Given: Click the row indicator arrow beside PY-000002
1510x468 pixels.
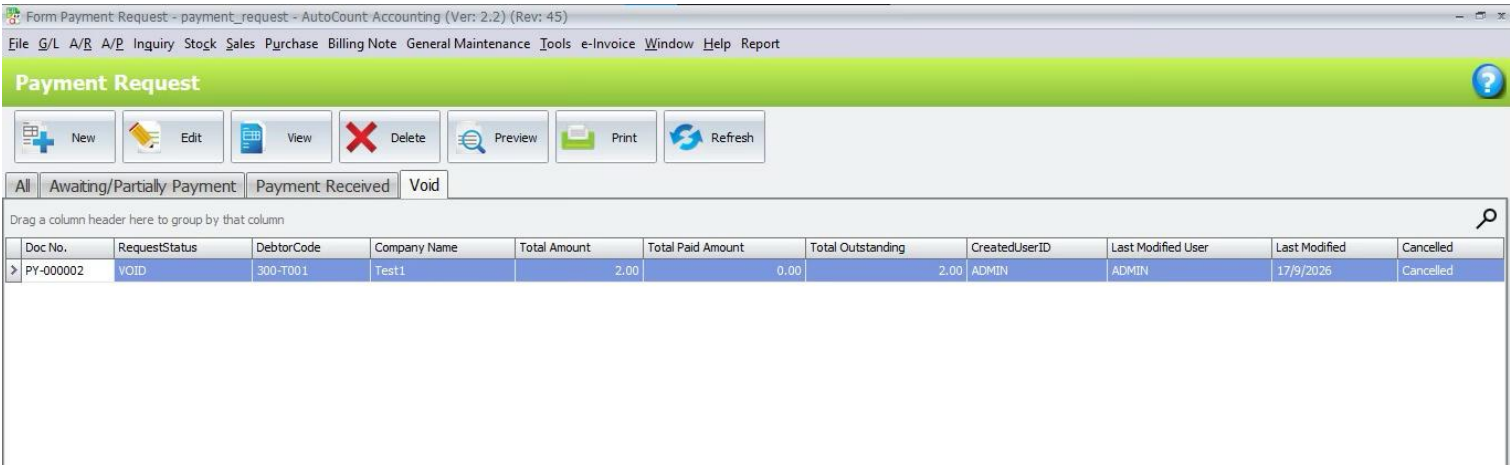Looking at the screenshot, I should [x=13, y=267].
